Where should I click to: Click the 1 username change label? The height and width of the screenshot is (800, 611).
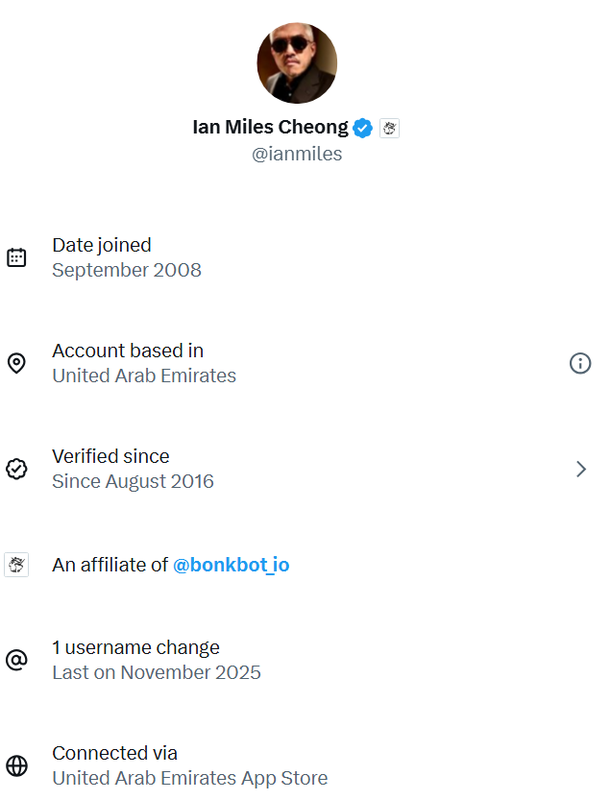pos(136,647)
